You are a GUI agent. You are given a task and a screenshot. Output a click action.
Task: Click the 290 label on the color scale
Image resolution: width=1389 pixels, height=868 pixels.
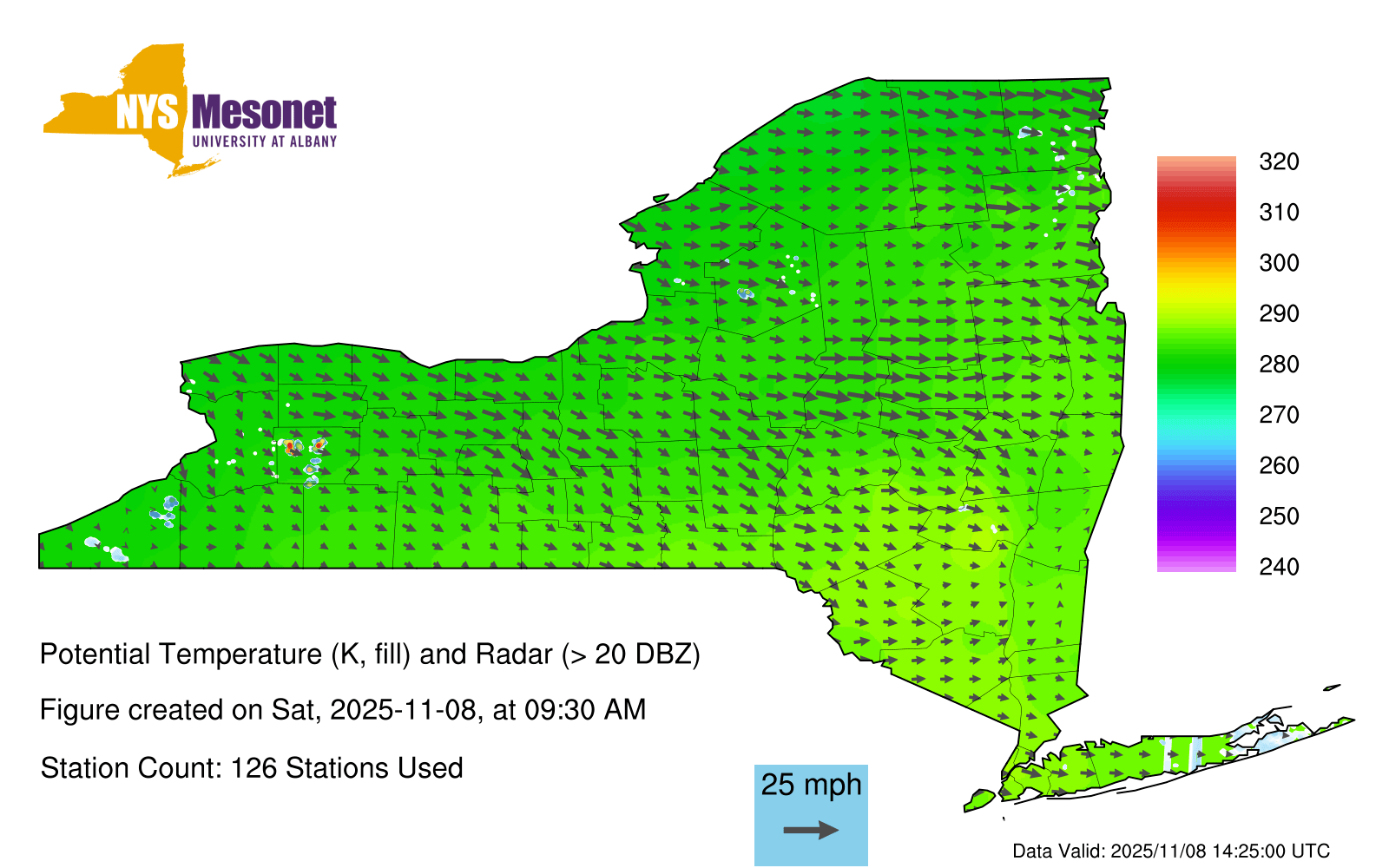pyautogui.click(x=1279, y=313)
